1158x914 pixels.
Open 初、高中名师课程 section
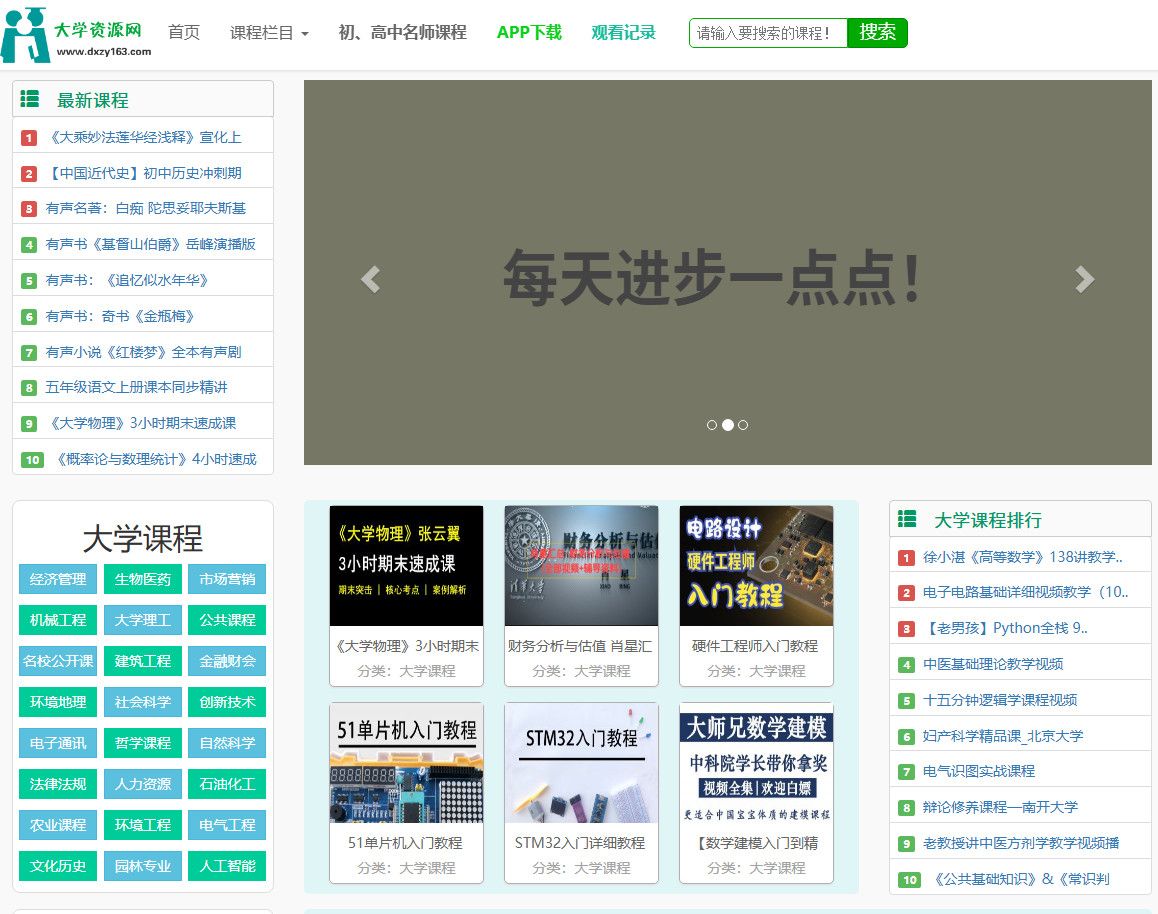coord(401,32)
